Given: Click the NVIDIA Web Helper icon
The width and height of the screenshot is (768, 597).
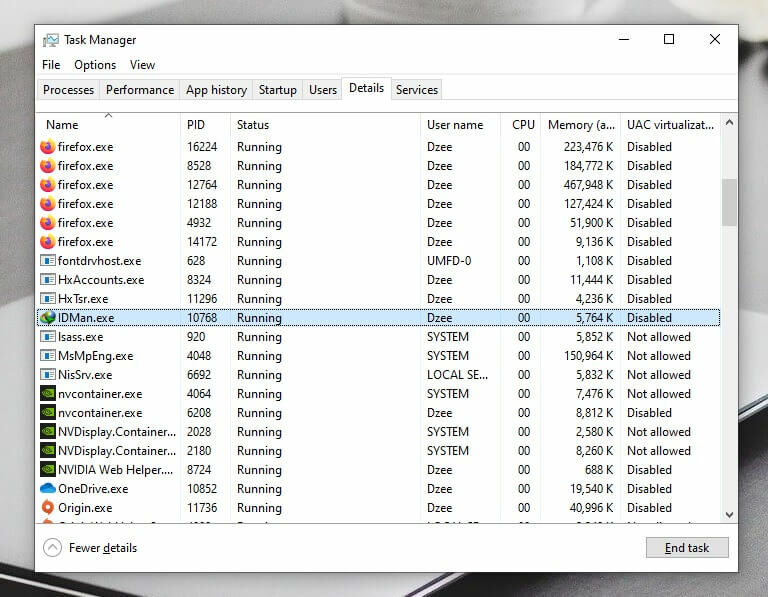Looking at the screenshot, I should coord(48,470).
